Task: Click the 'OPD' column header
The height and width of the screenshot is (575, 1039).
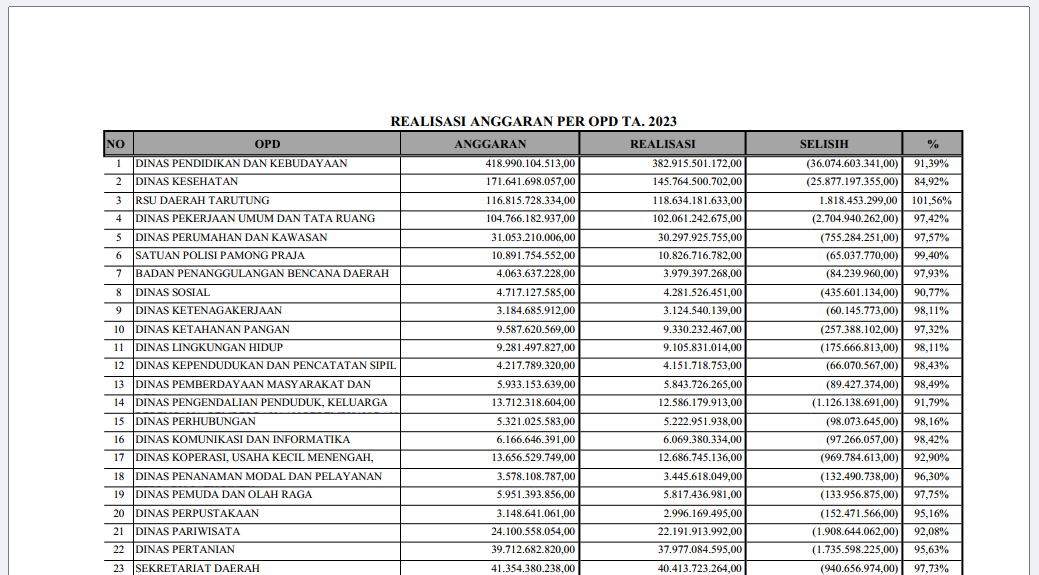Action: (267, 144)
